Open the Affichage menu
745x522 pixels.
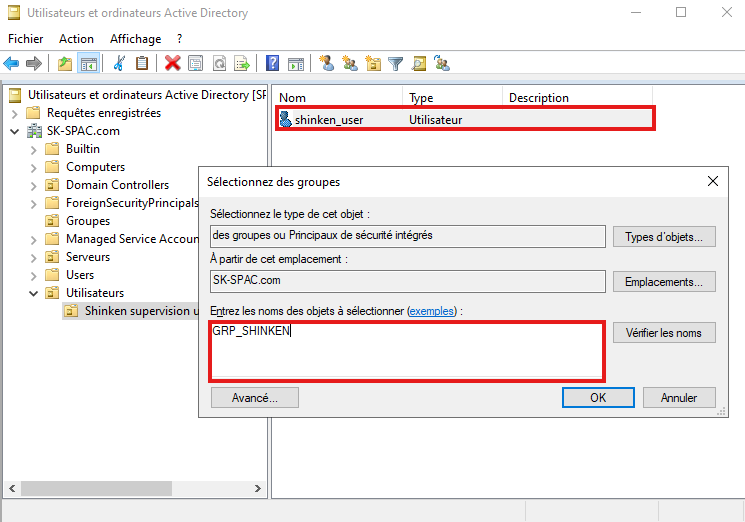tap(135, 39)
